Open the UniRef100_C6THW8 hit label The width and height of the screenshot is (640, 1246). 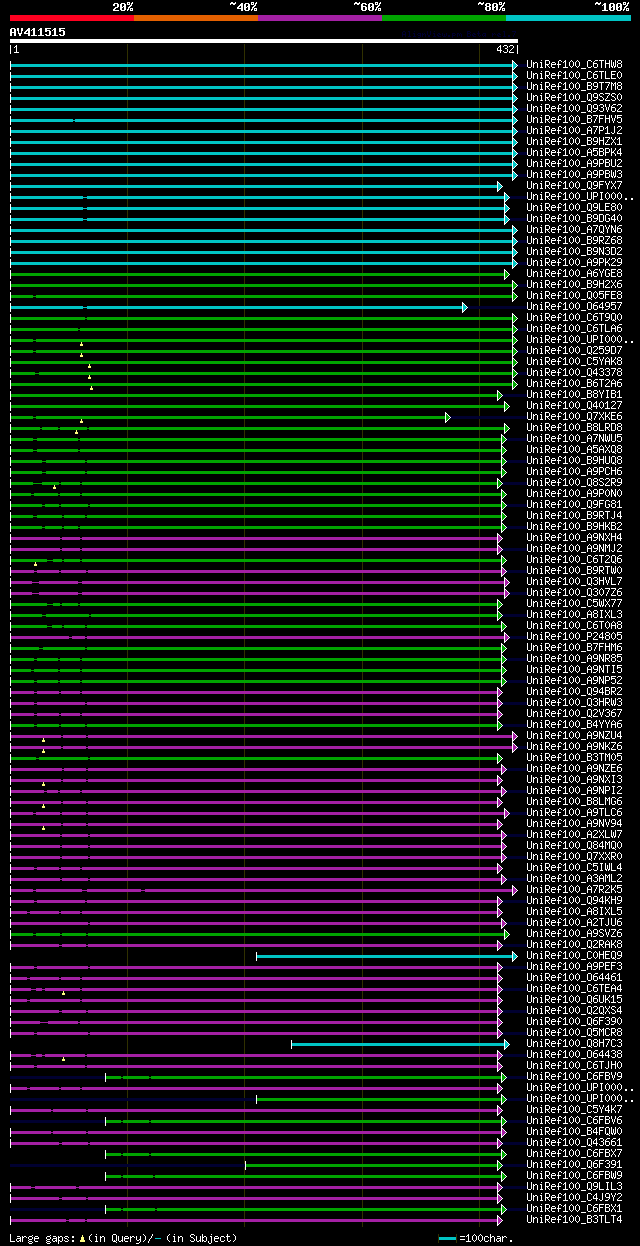pyautogui.click(x=574, y=64)
